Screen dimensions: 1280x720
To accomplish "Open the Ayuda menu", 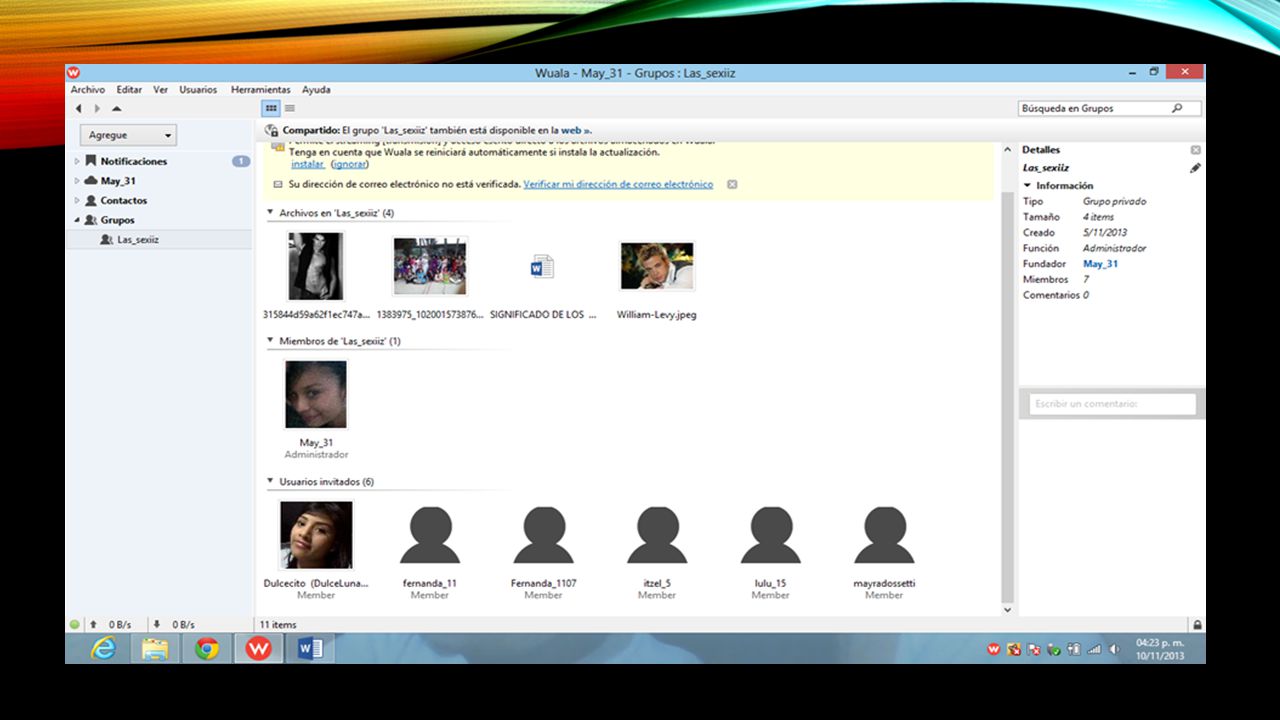I will pyautogui.click(x=316, y=89).
